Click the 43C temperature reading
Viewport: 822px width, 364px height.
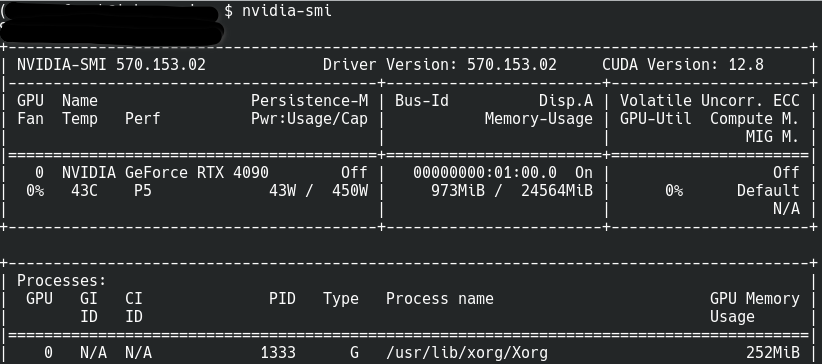[84, 190]
